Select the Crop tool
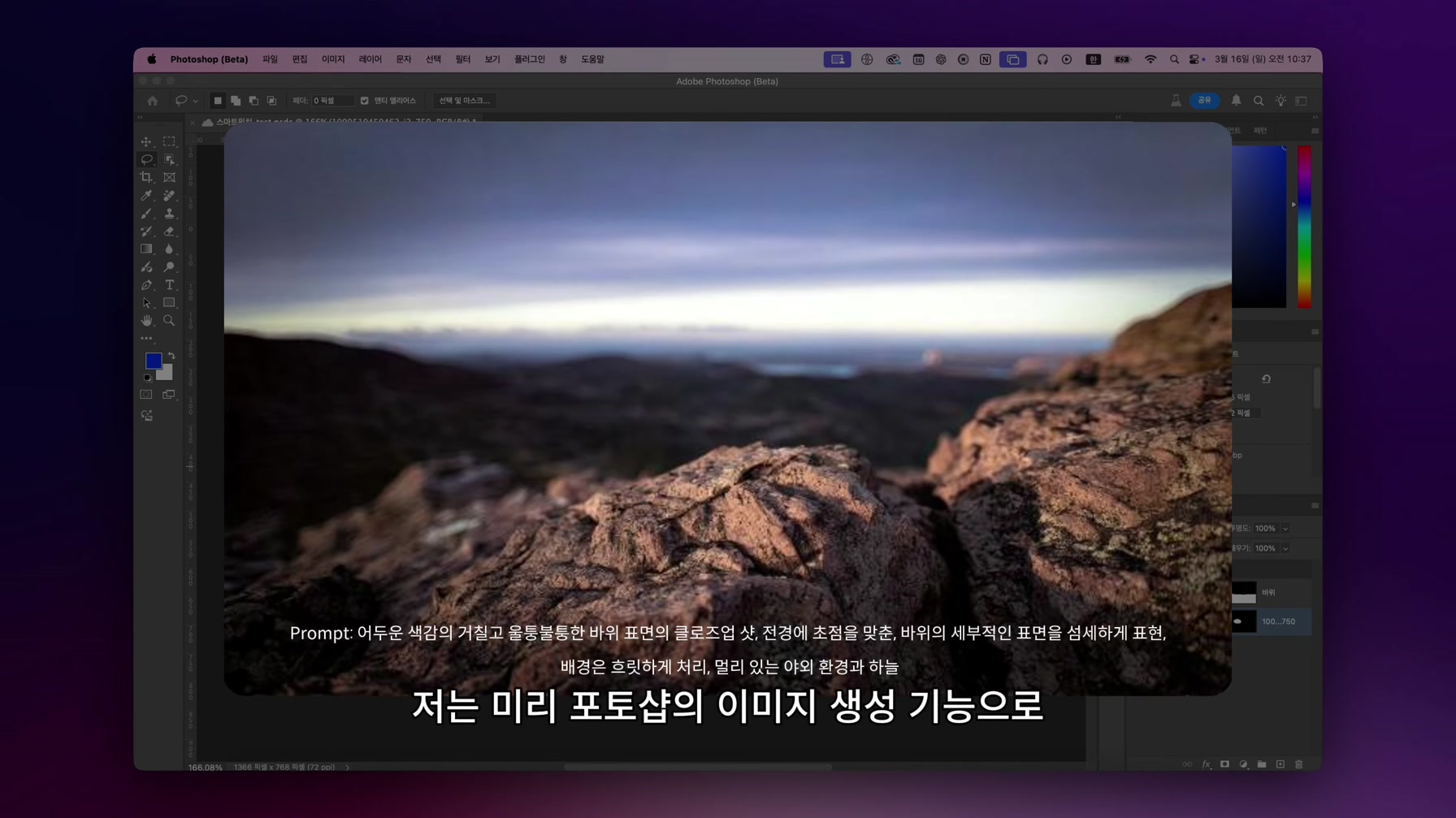Image resolution: width=1456 pixels, height=818 pixels. (x=146, y=177)
